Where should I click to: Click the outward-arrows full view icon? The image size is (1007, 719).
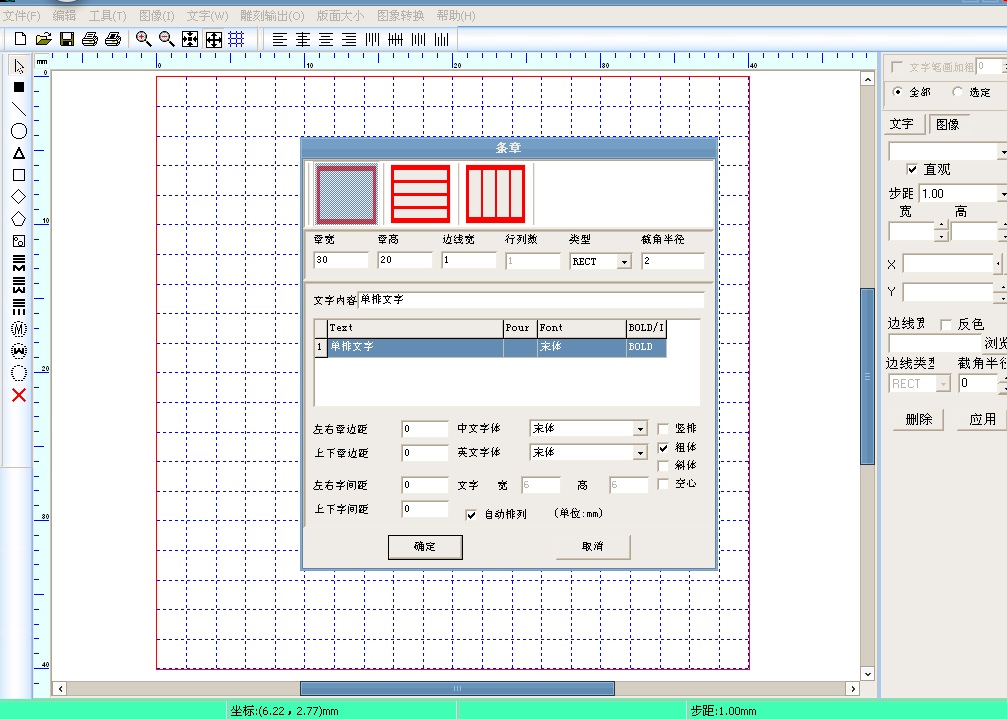point(214,40)
